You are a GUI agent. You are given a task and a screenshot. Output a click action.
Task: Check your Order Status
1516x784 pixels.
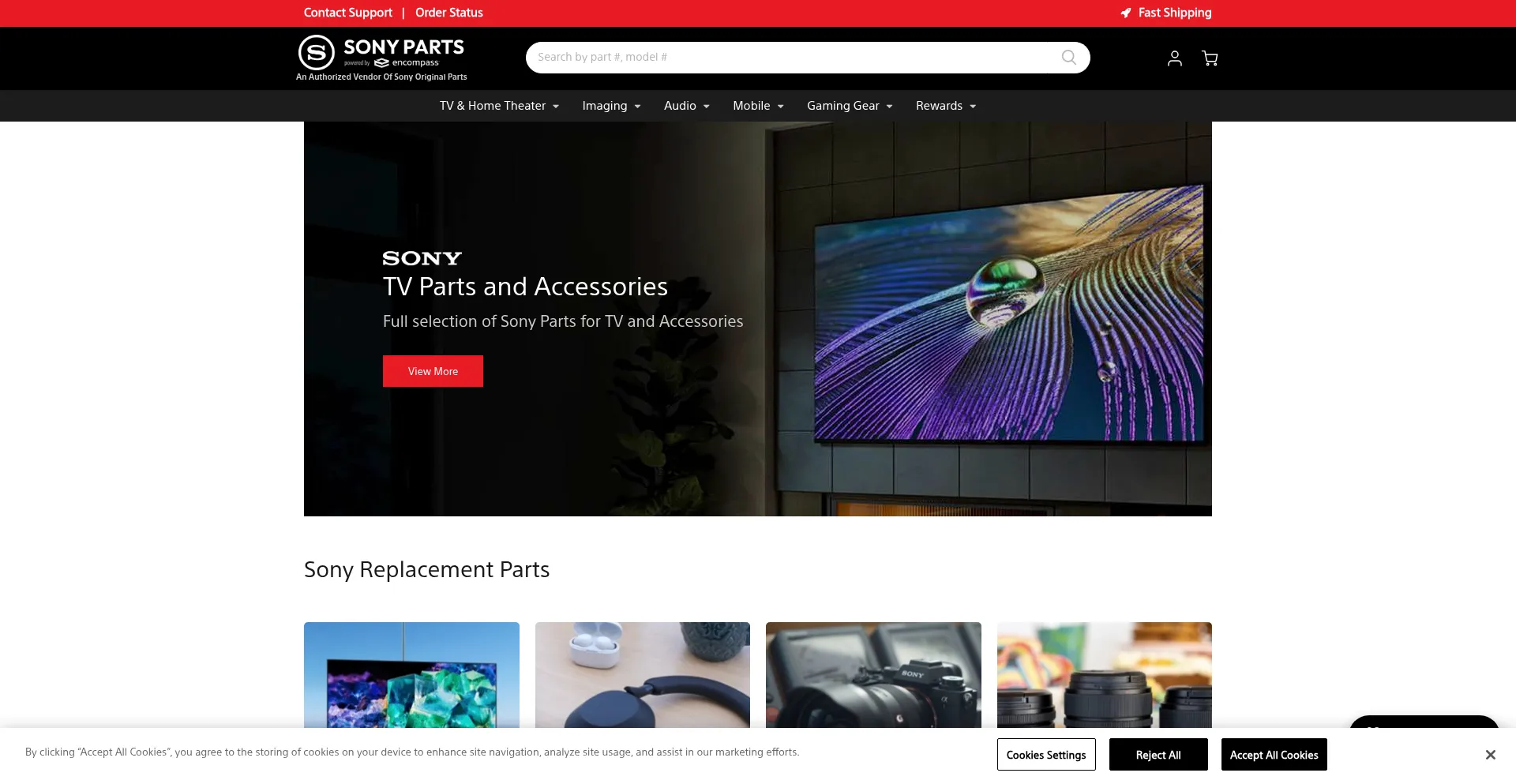[x=448, y=13]
